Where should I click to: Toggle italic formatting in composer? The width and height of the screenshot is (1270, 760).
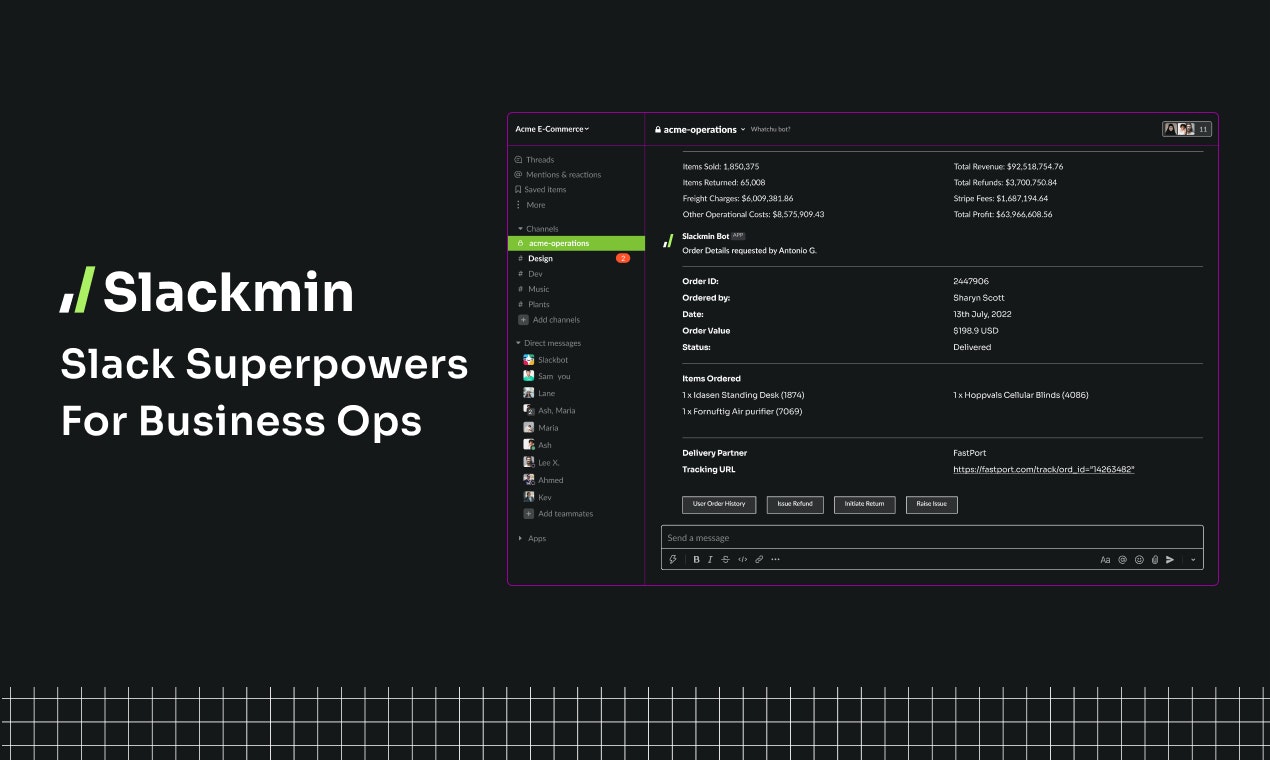(710, 560)
